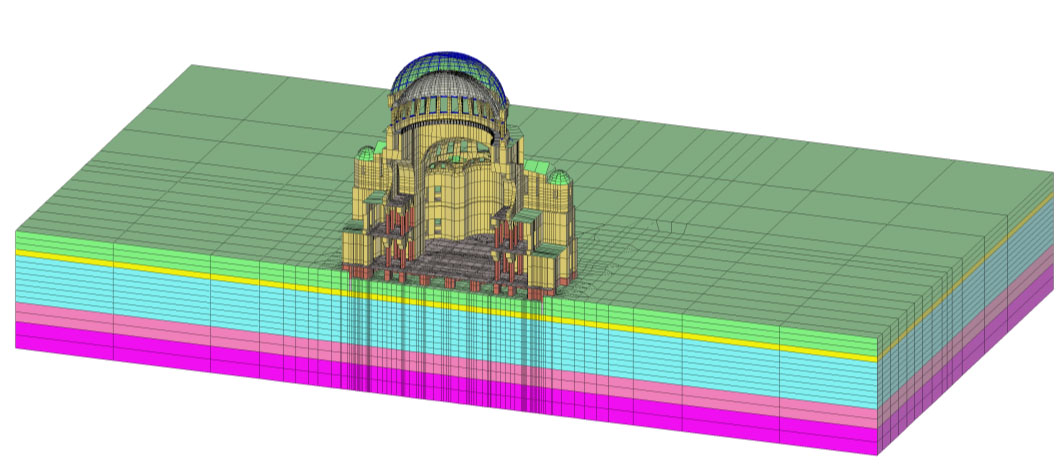This screenshot has height=472, width=1064.
Task: Click the red footing at building front right
Action: click(x=535, y=294)
